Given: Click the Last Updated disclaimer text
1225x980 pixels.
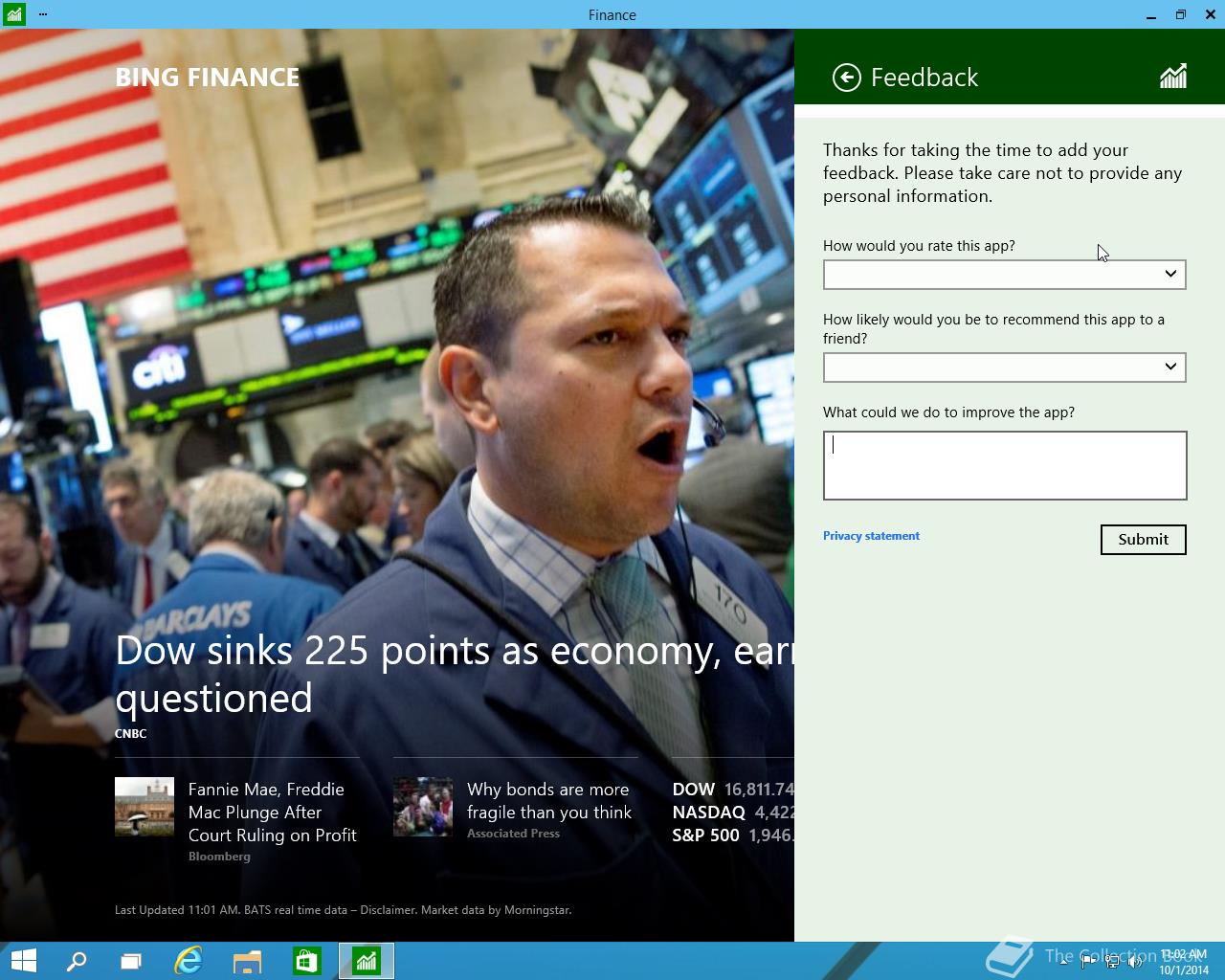Looking at the screenshot, I should pyautogui.click(x=343, y=910).
